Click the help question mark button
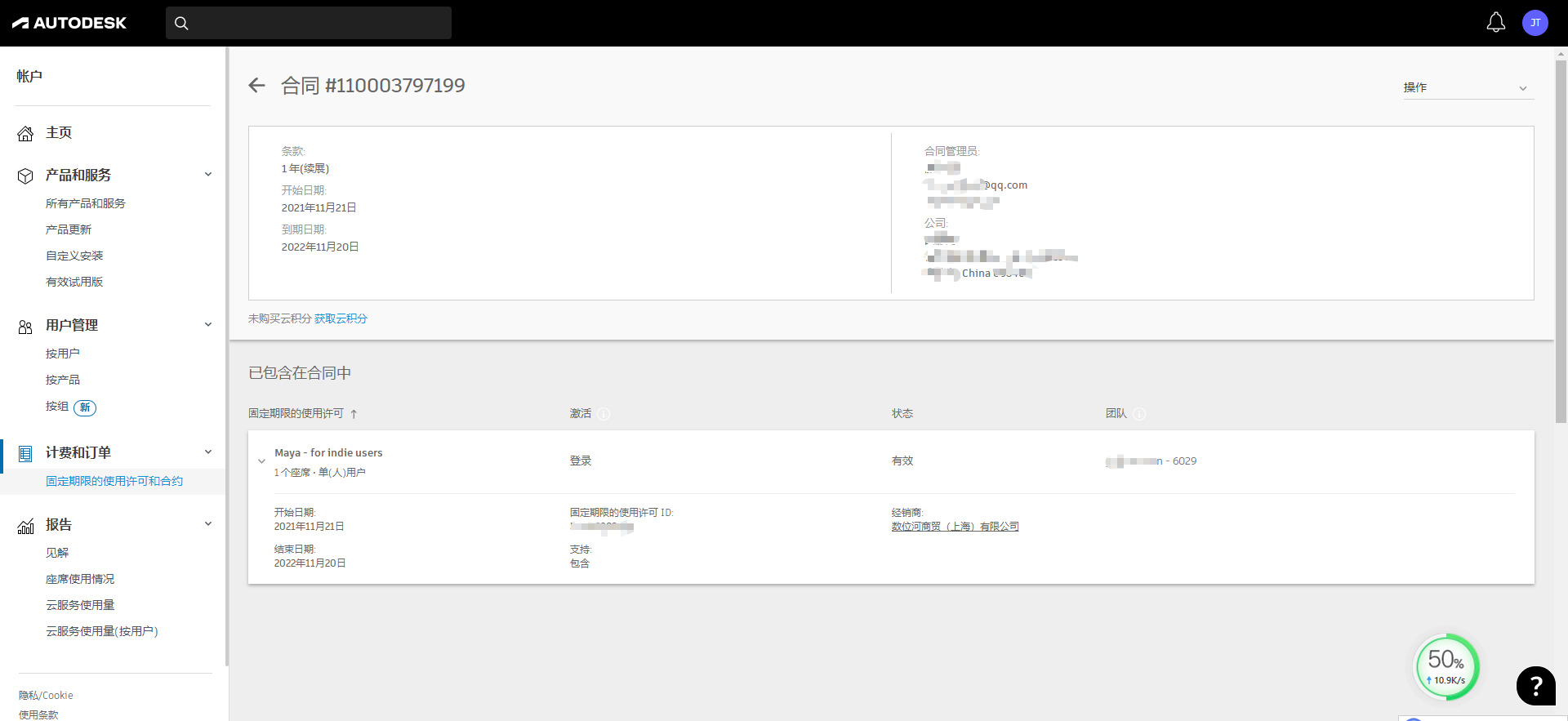Viewport: 1568px width, 721px height. coord(1535,685)
